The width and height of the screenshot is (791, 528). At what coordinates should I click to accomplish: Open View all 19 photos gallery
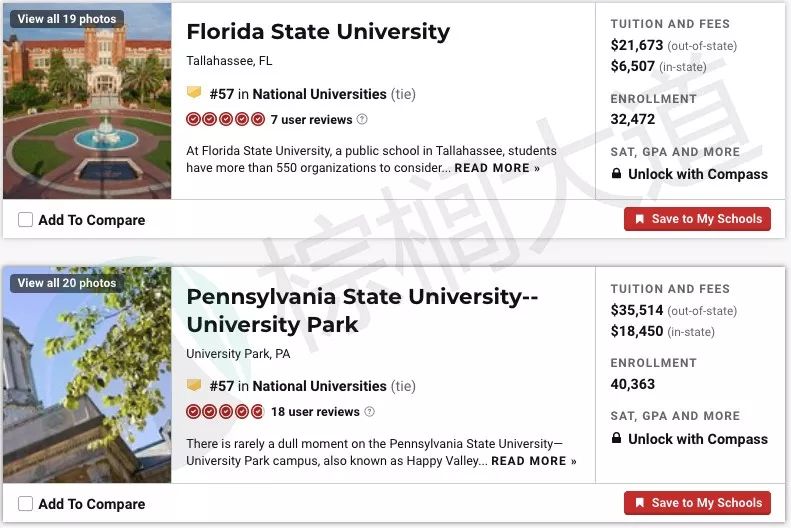pyautogui.click(x=67, y=19)
